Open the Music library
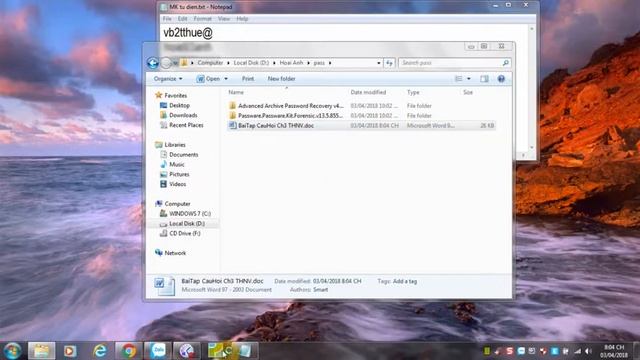 pyautogui.click(x=177, y=164)
